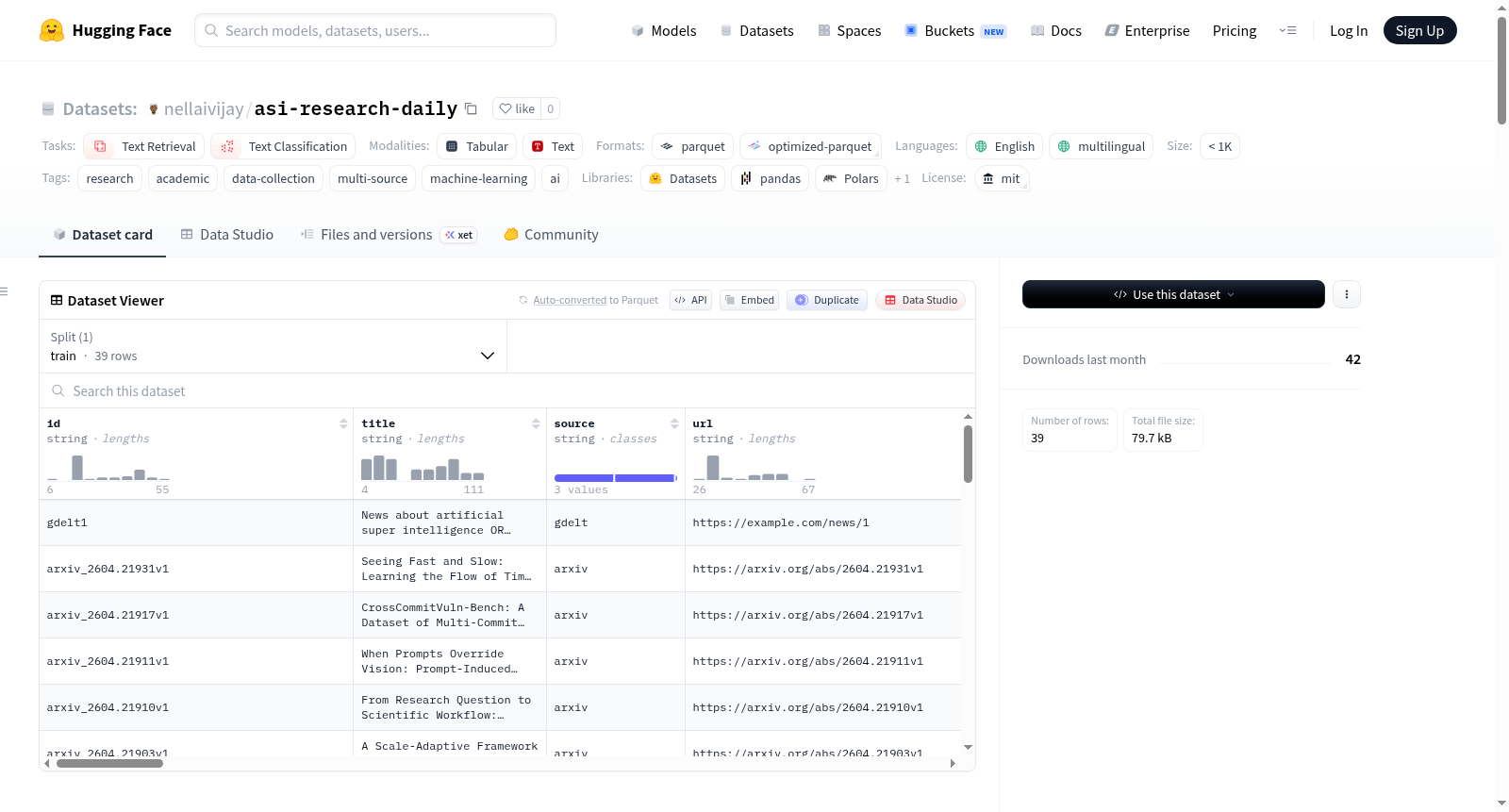Viewport: 1509px width, 812px height.
Task: Click the page vertical scrollbar thumb
Action: pyautogui.click(x=1501, y=70)
